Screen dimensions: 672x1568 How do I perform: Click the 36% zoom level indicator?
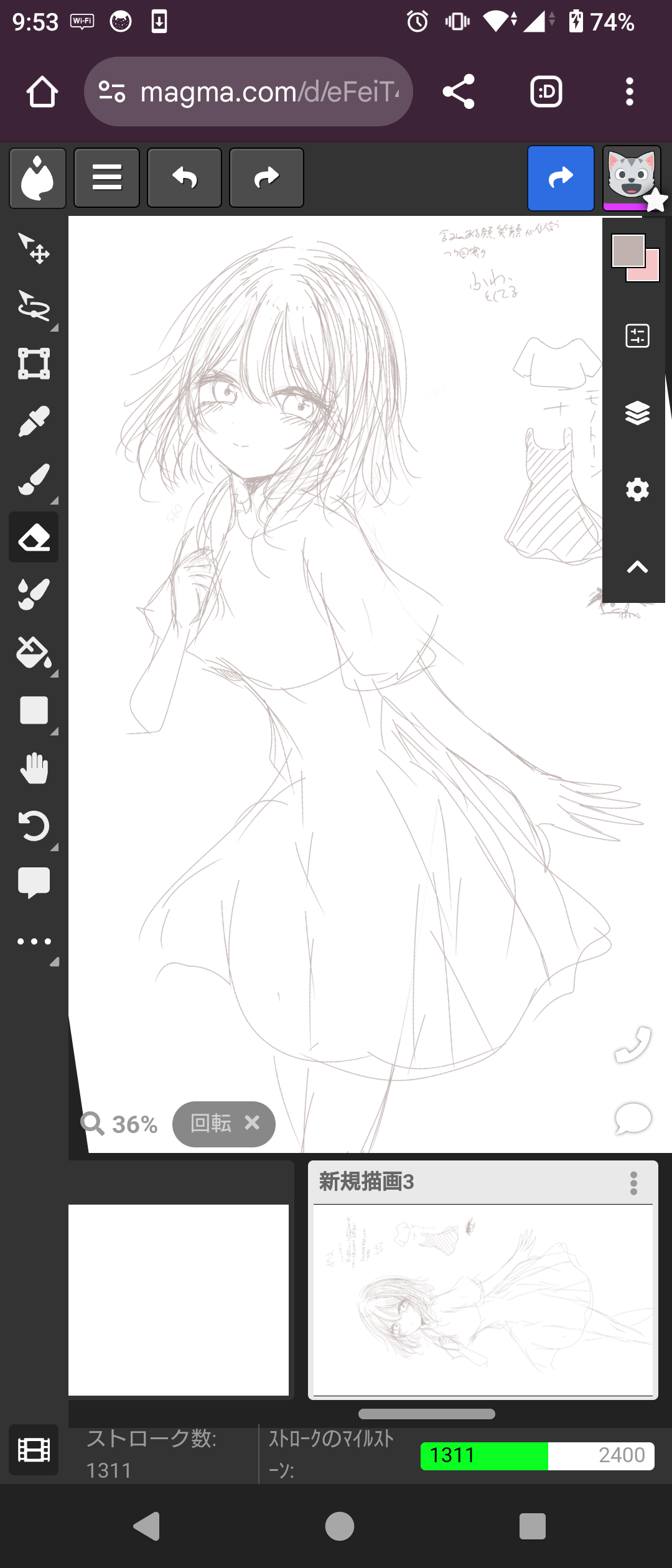pyautogui.click(x=120, y=1124)
